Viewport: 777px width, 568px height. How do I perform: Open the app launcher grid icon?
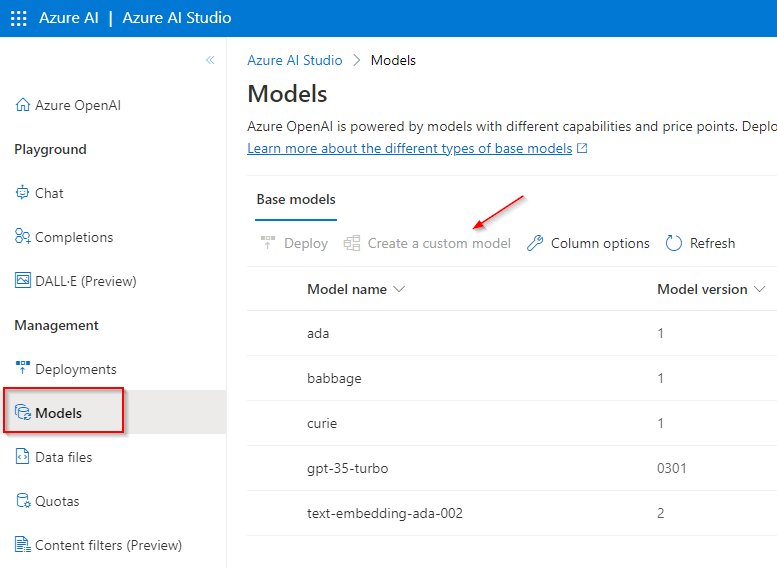coord(19,18)
